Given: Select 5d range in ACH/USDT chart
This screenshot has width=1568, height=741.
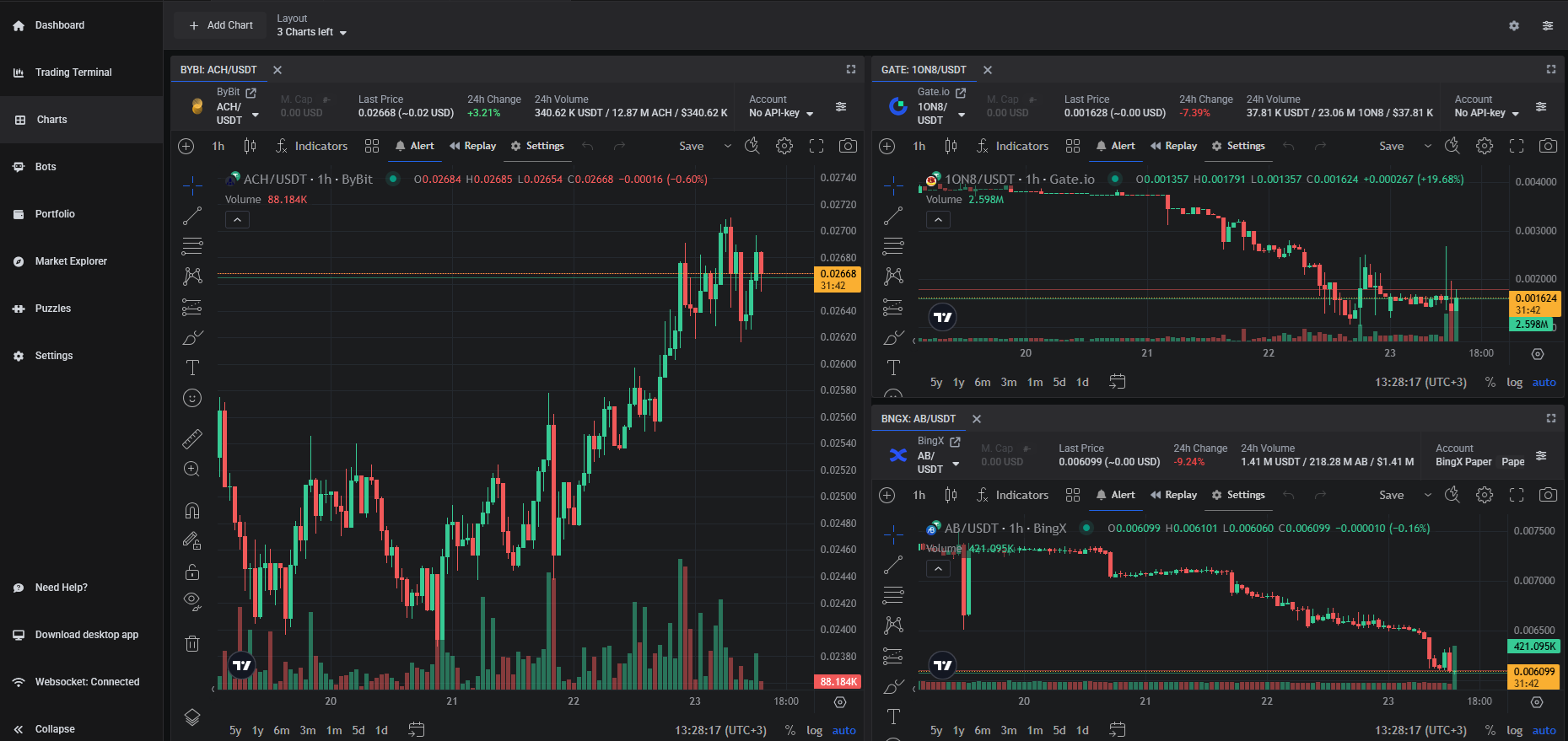Looking at the screenshot, I should pos(358,731).
